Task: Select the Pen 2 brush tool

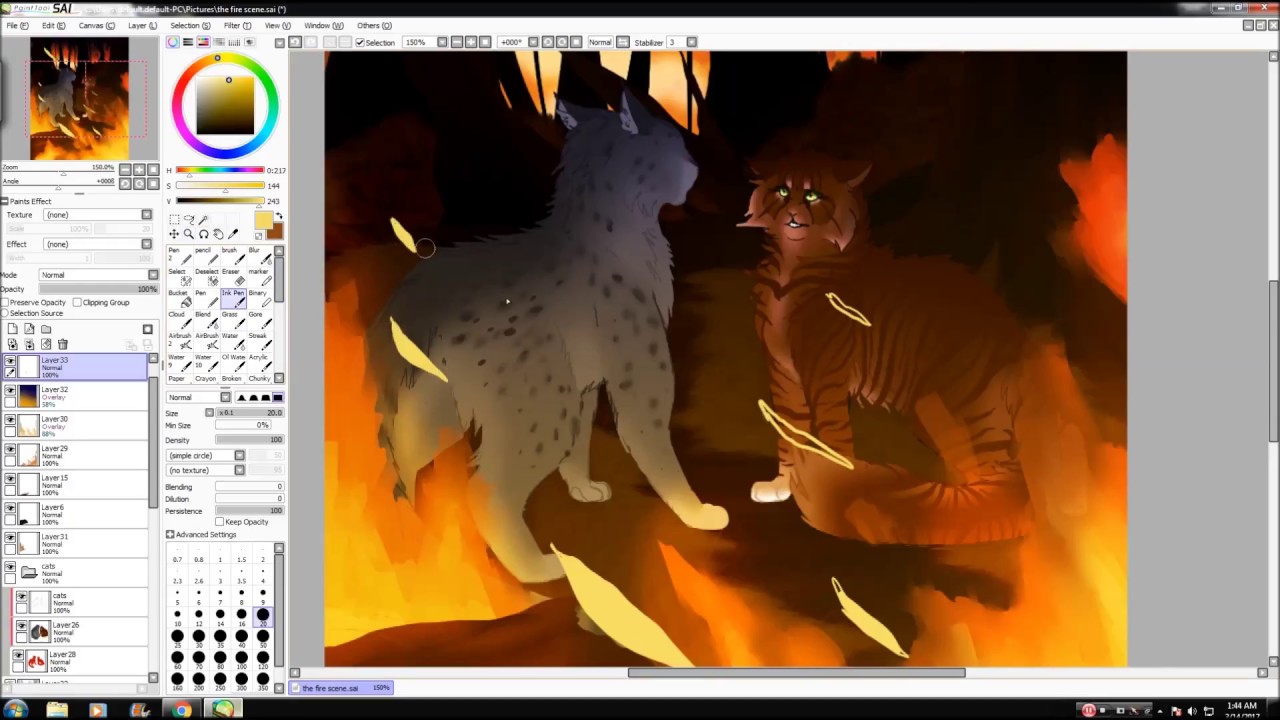Action: pyautogui.click(x=180, y=256)
